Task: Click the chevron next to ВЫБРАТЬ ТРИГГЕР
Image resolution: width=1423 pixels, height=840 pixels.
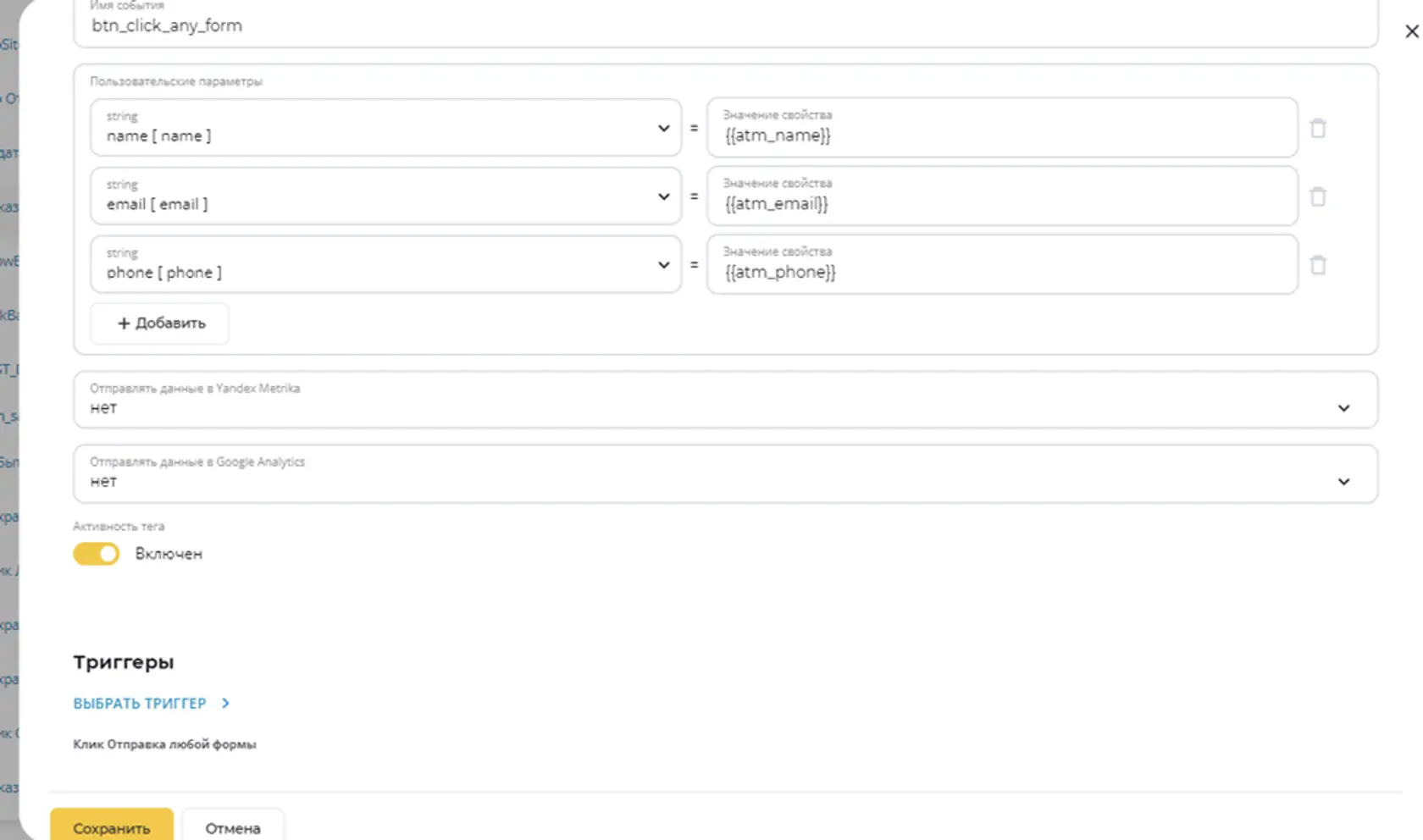Action: click(x=225, y=703)
